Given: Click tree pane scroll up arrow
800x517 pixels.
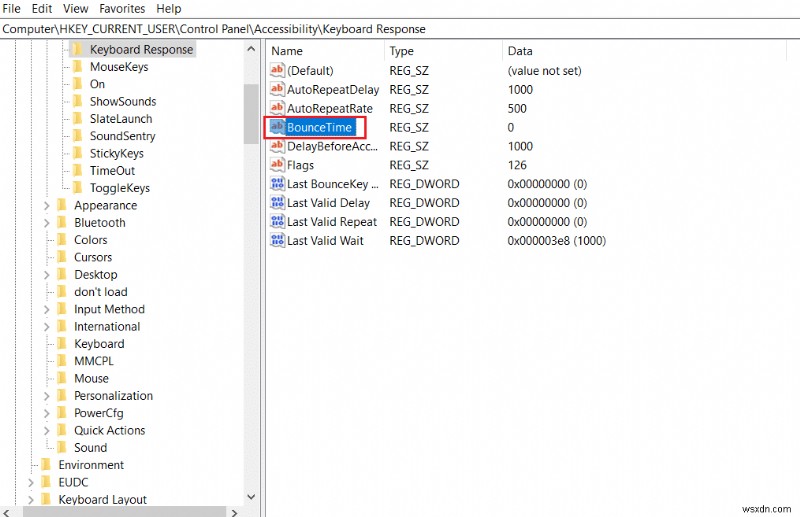Looking at the screenshot, I should click(x=251, y=49).
